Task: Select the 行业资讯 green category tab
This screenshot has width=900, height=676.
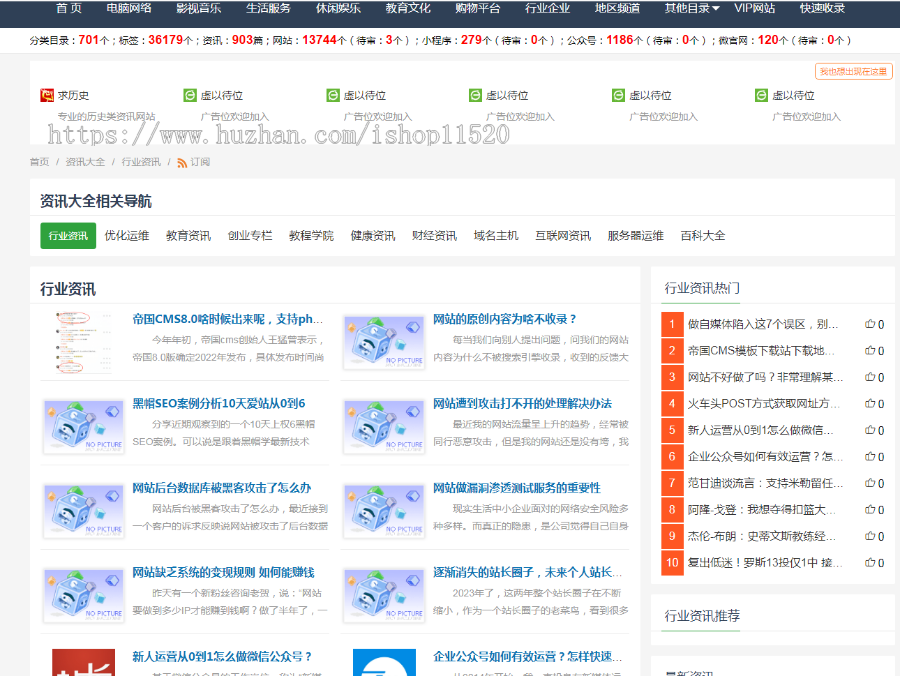Action: tap(68, 236)
